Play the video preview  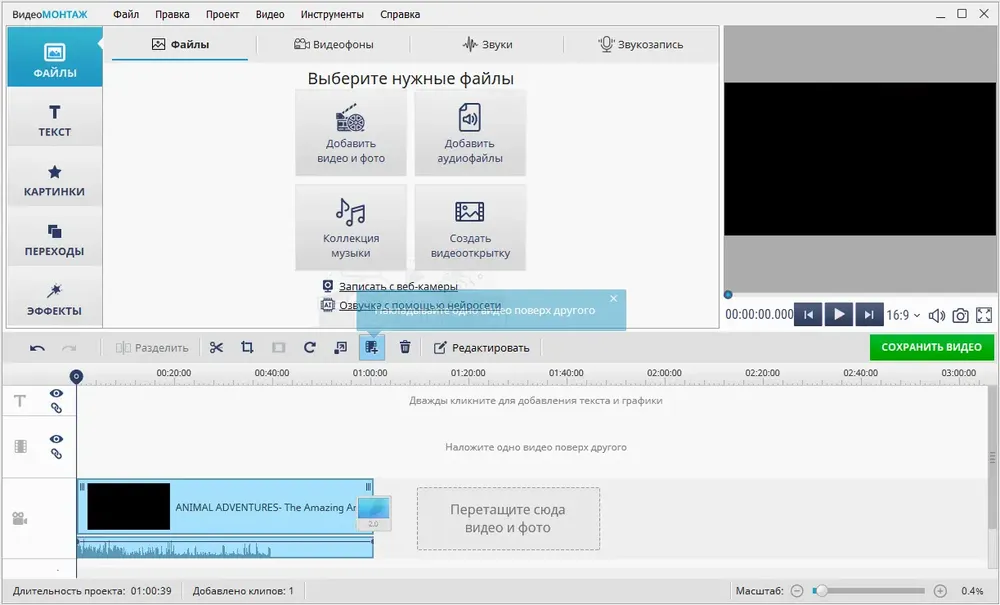[x=839, y=314]
